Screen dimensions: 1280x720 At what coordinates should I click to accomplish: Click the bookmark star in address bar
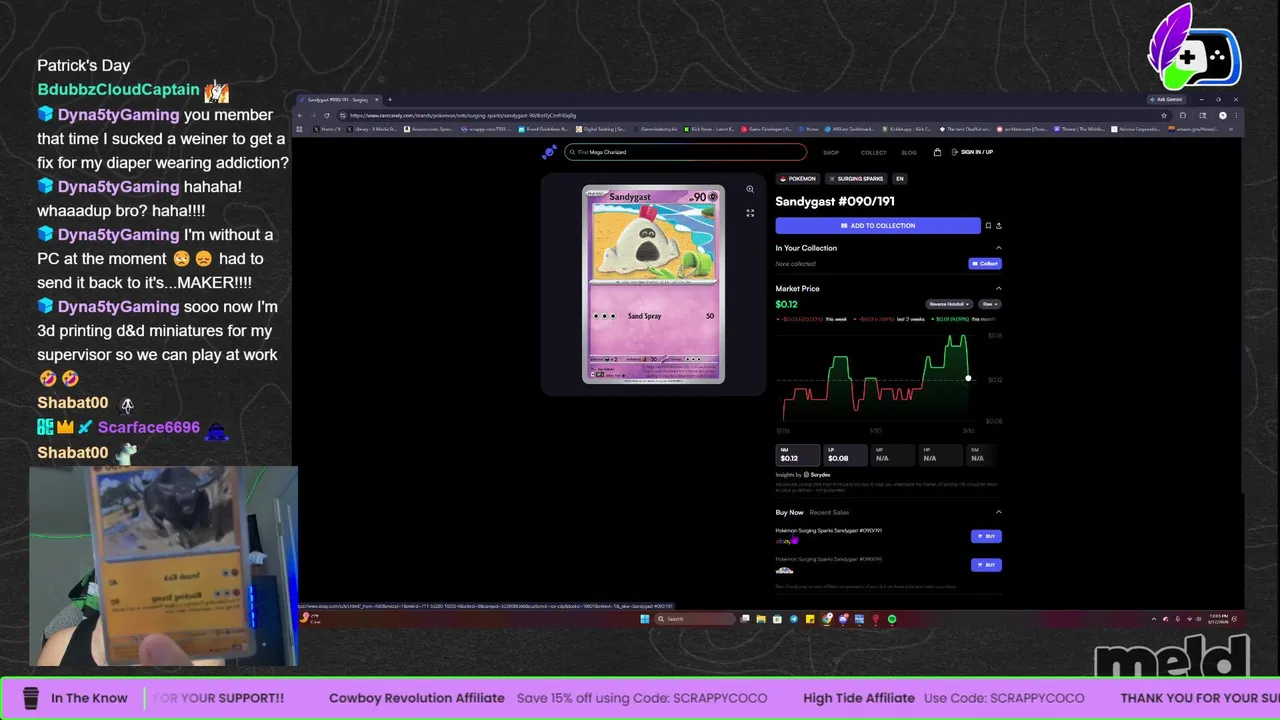pyautogui.click(x=1164, y=115)
